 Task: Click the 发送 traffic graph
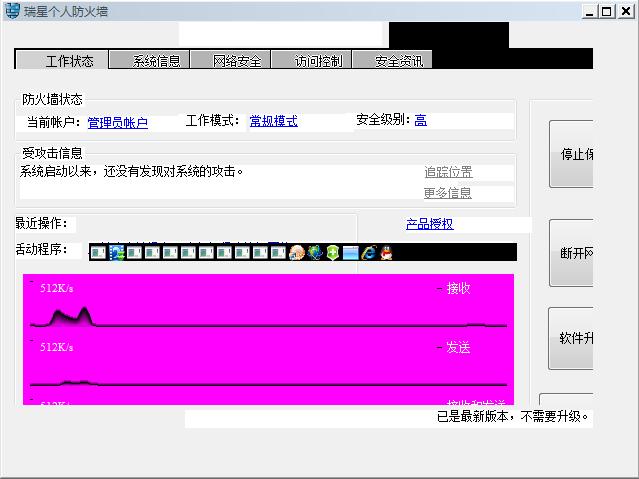269,363
